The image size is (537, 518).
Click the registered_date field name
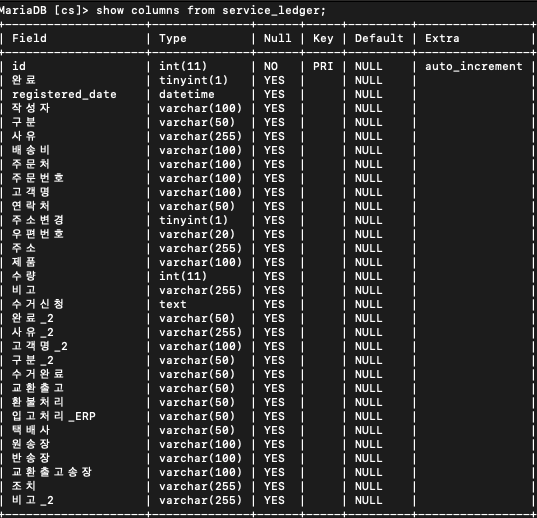[64, 94]
